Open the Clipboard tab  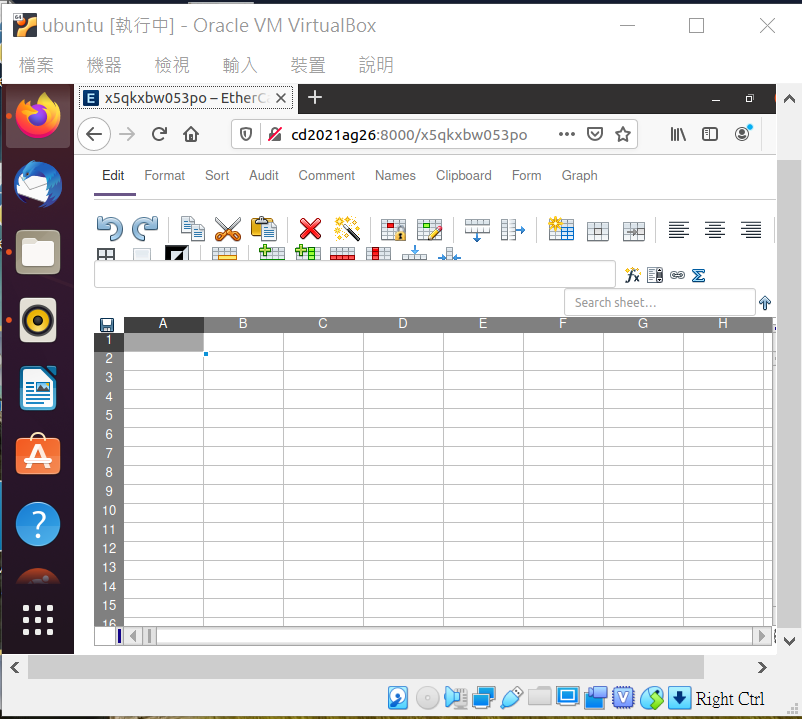click(463, 175)
